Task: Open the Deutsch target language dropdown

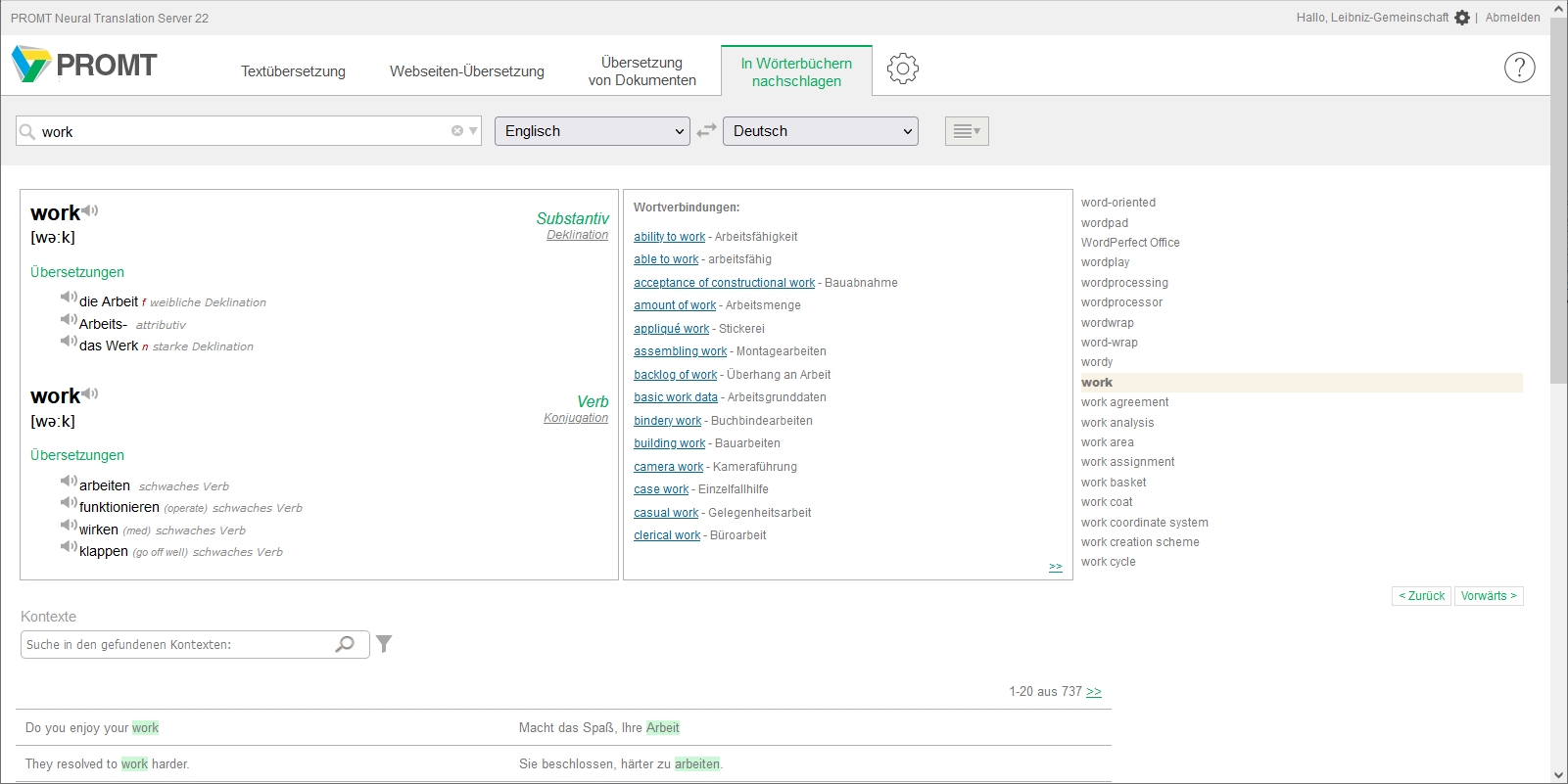Action: click(820, 131)
